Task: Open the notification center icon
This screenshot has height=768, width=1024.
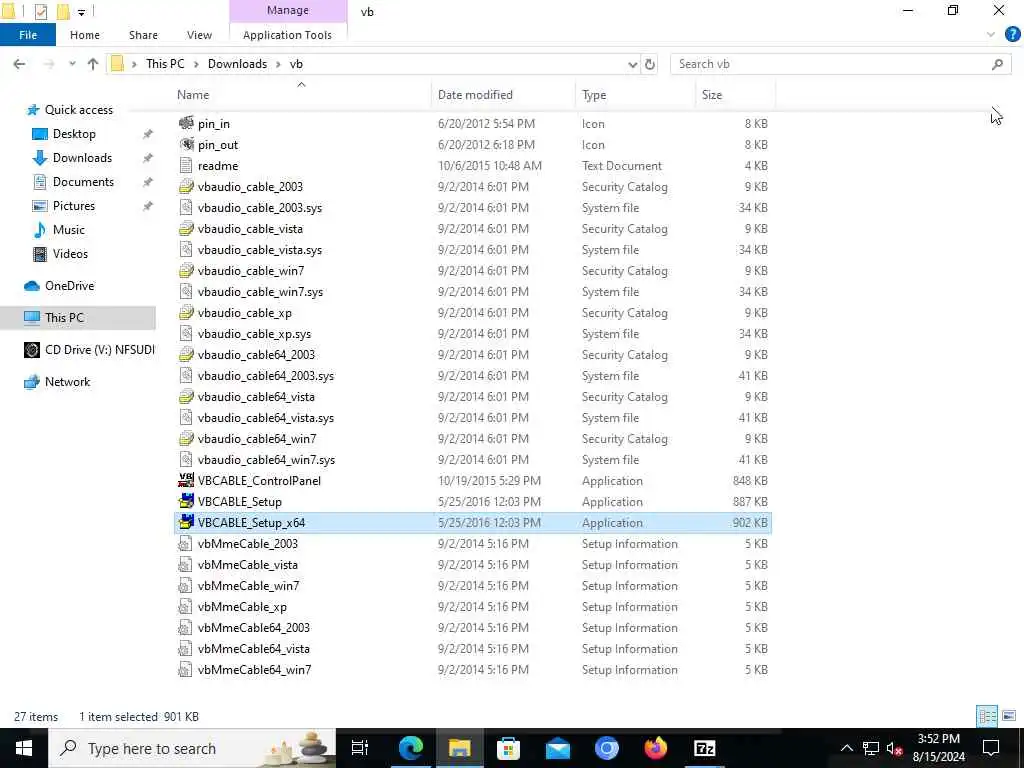Action: [x=991, y=748]
